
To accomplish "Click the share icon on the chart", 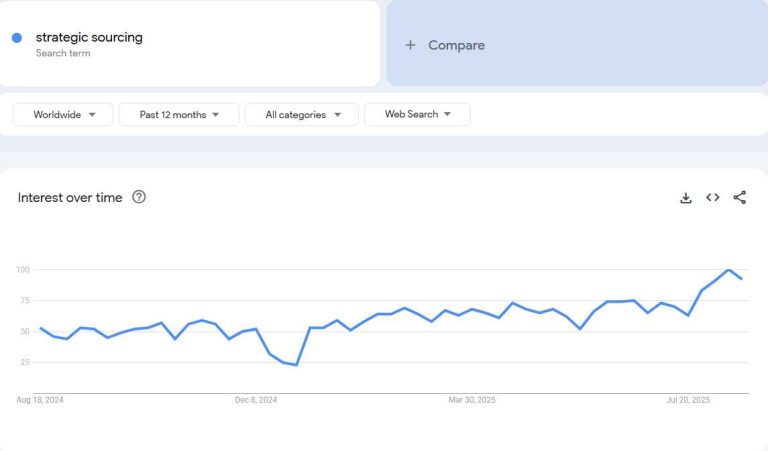I will click(740, 198).
